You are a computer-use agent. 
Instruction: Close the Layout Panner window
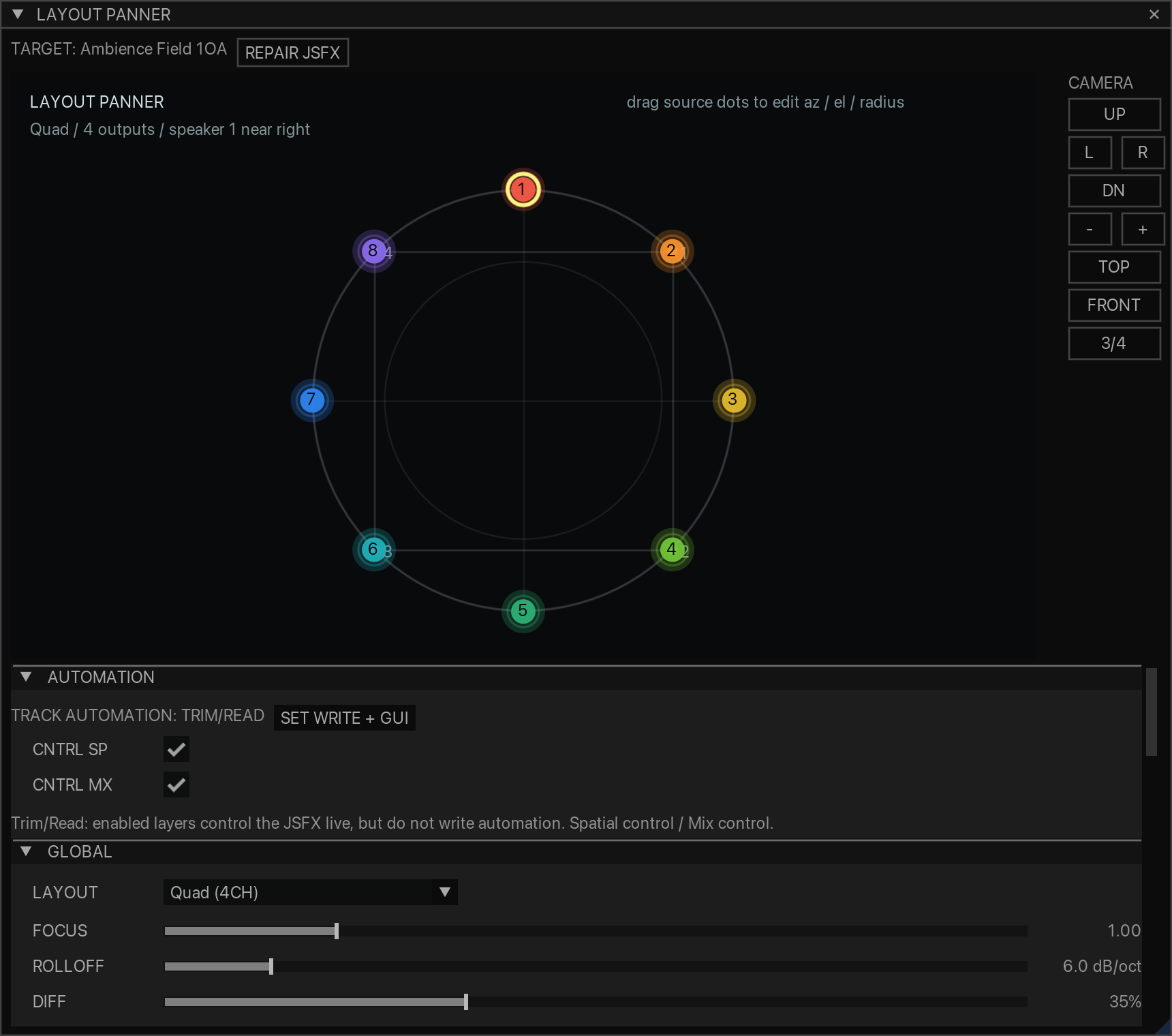point(1154,14)
